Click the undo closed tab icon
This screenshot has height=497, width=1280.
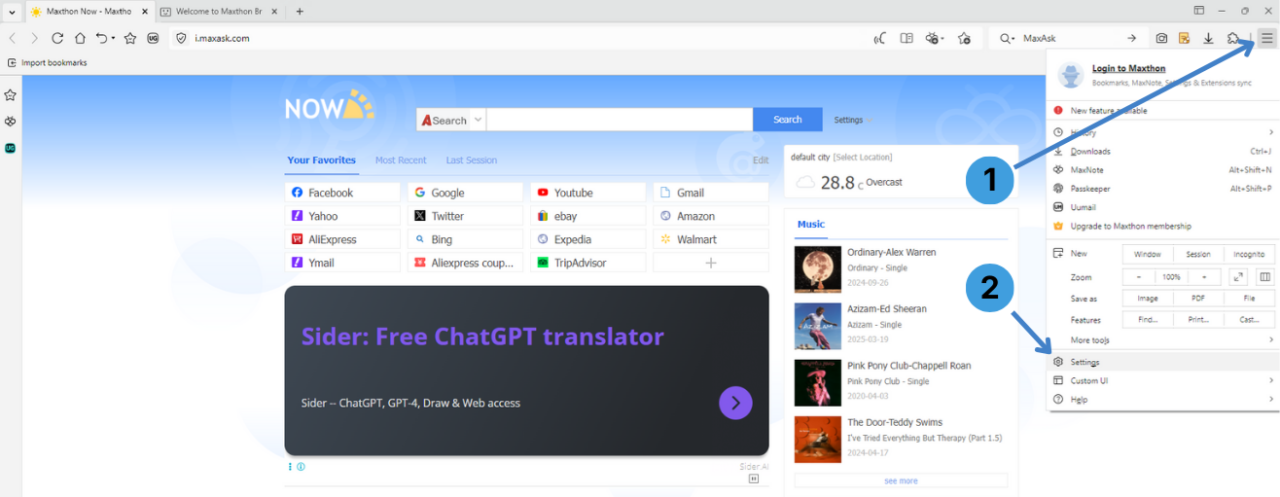(101, 38)
